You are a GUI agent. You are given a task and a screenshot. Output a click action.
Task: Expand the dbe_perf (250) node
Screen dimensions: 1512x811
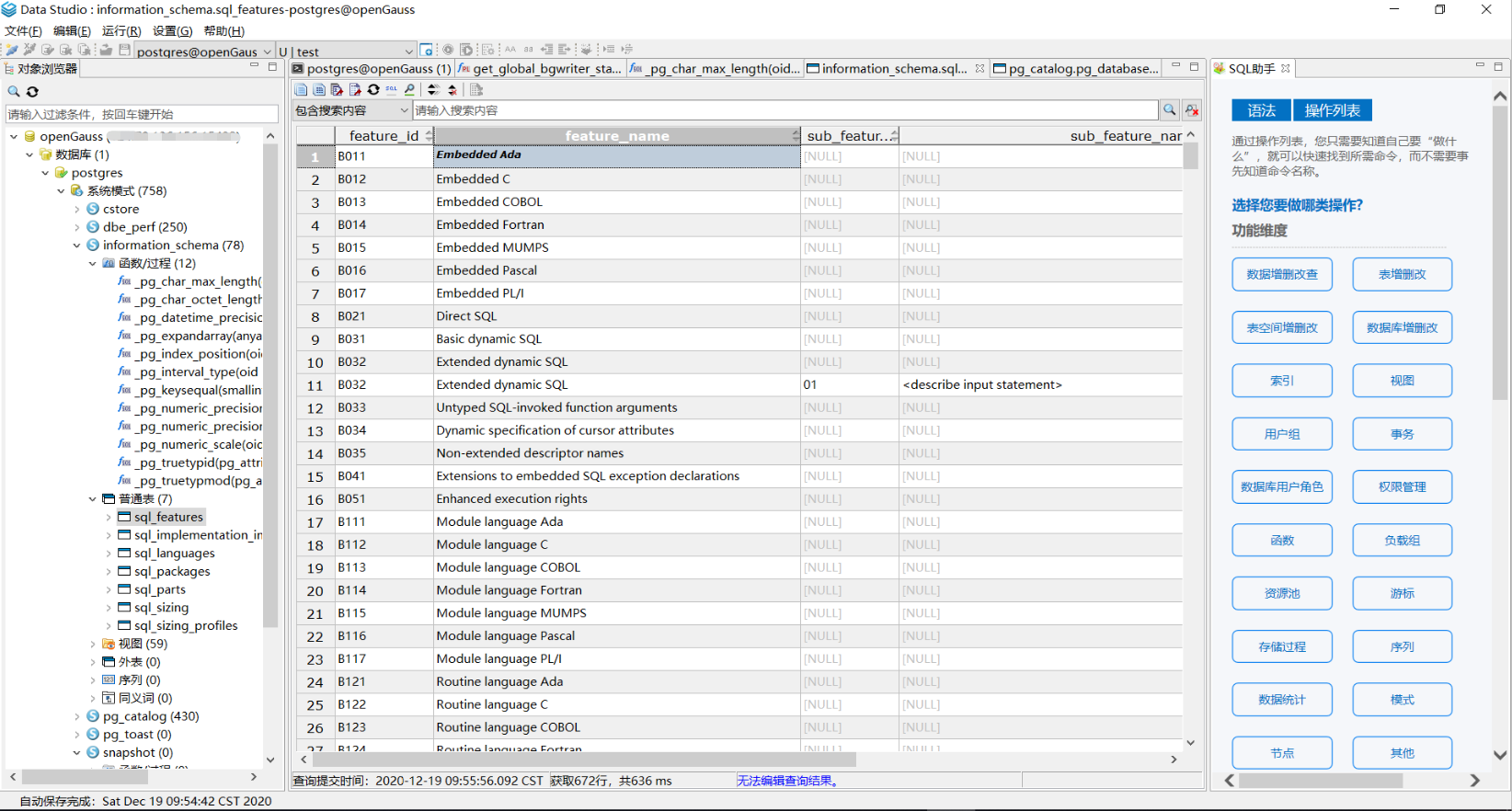[76, 227]
